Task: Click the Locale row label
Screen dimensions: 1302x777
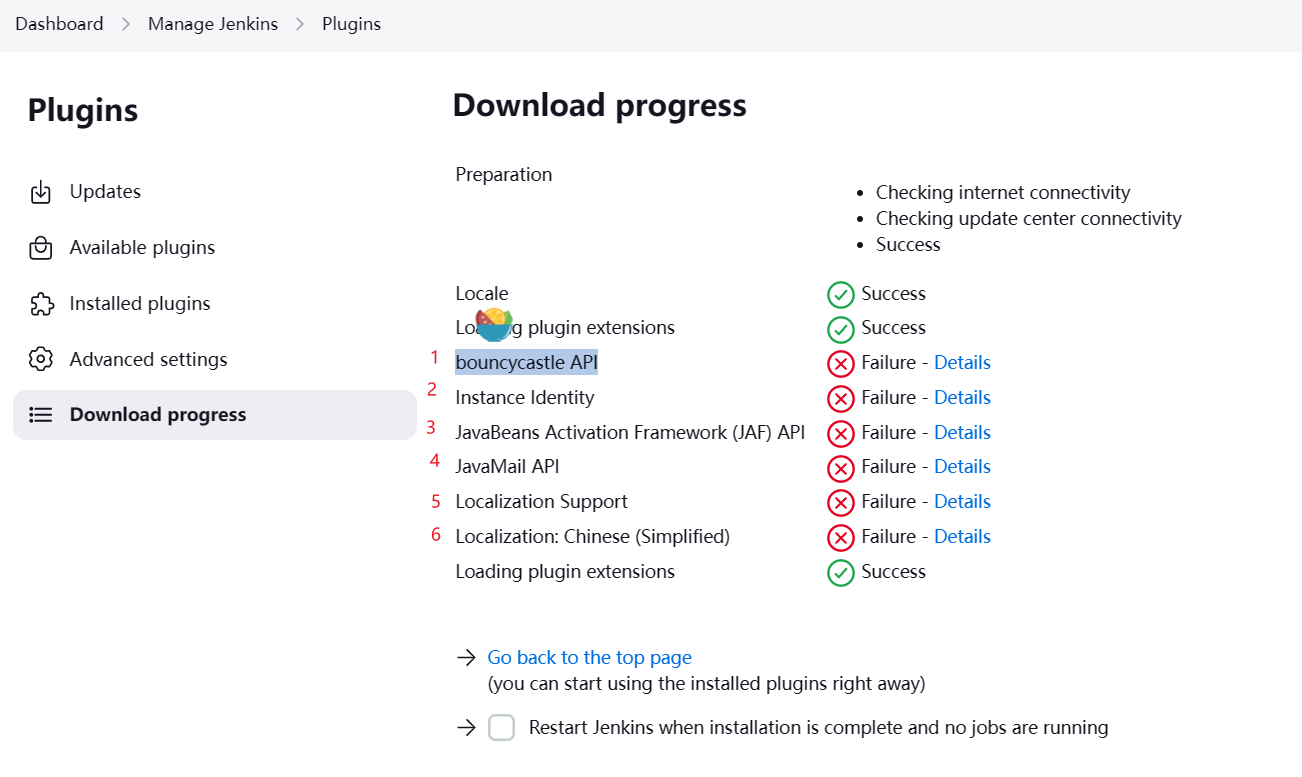Action: pyautogui.click(x=482, y=293)
